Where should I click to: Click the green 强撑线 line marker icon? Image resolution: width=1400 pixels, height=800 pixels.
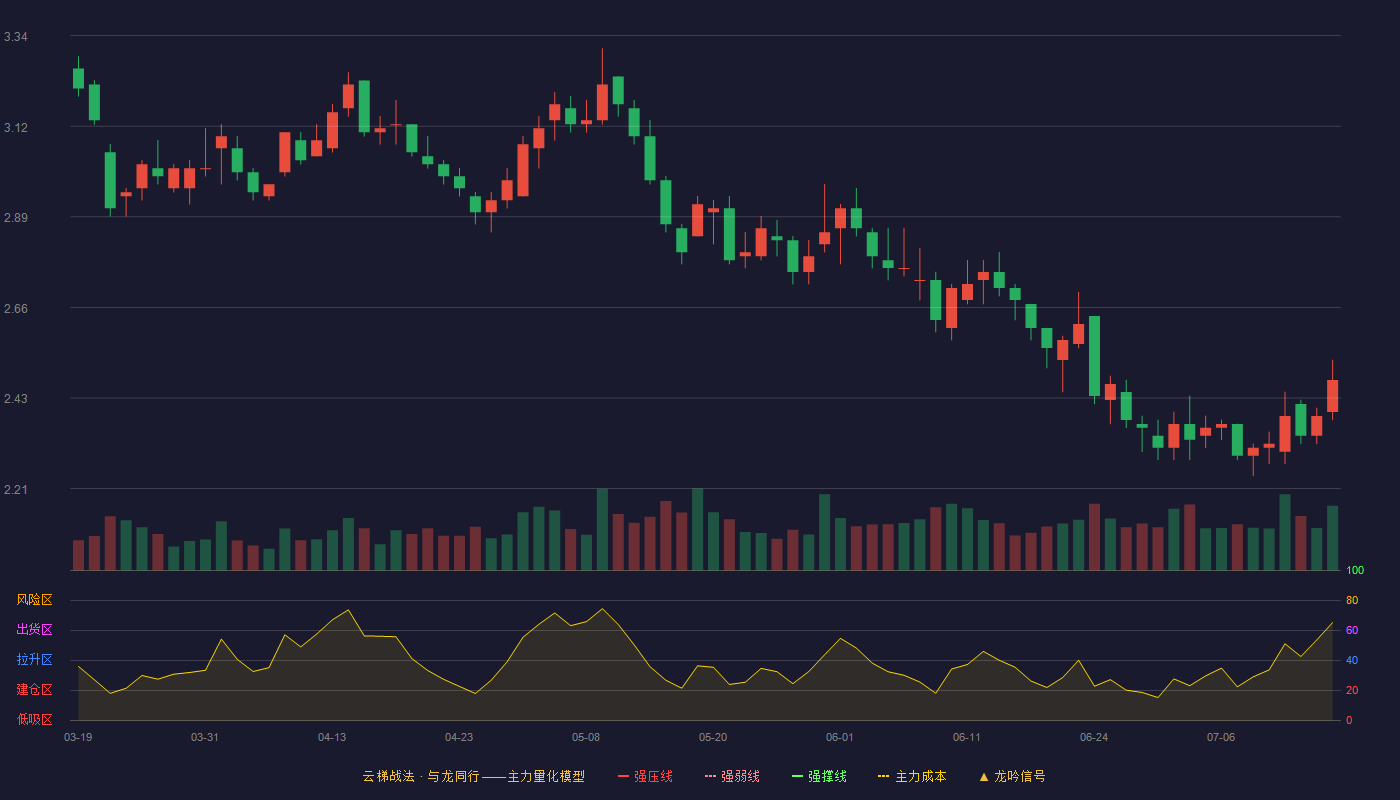(x=797, y=776)
